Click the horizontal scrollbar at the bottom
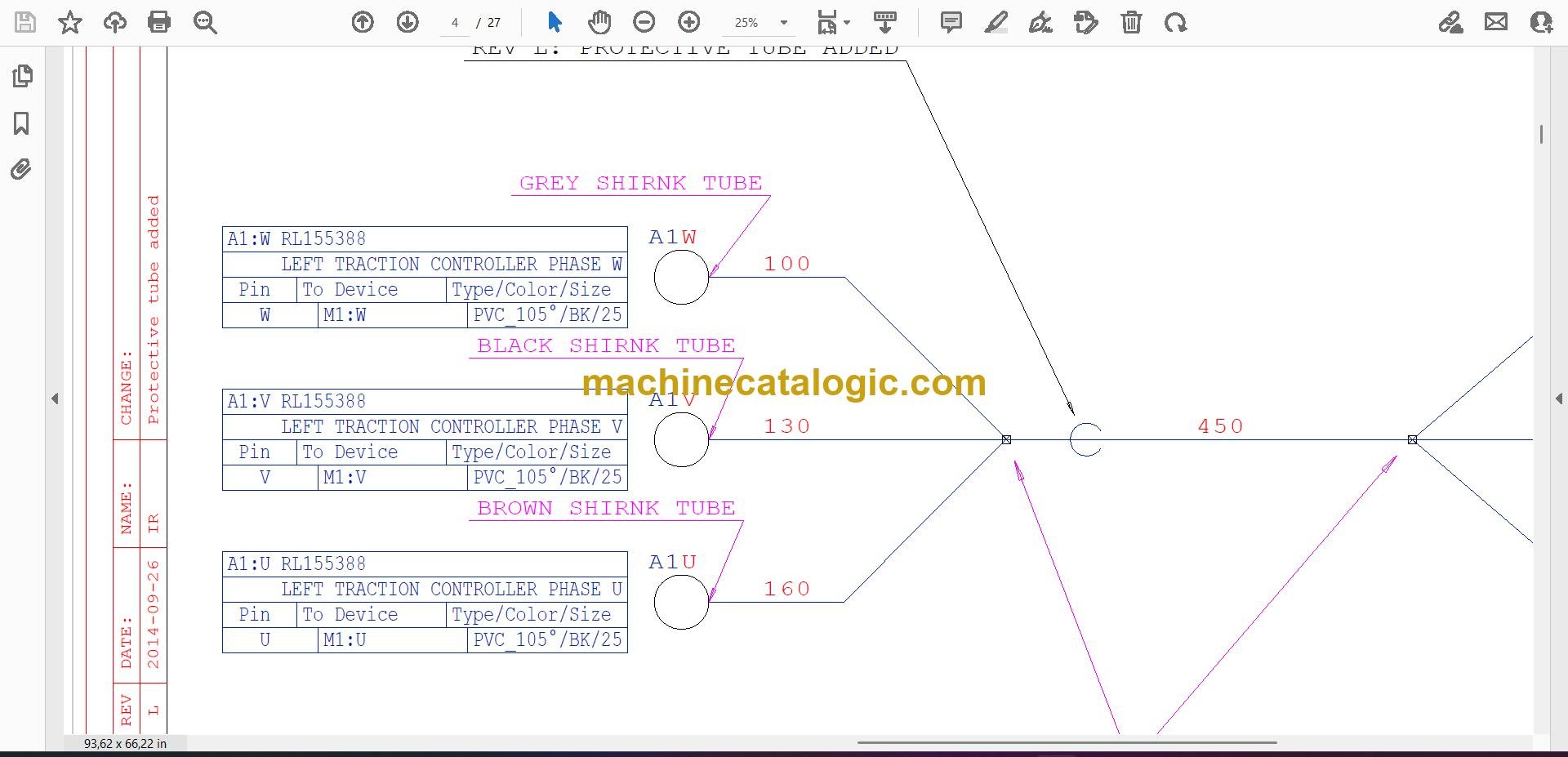The image size is (1568, 757). (x=1067, y=742)
